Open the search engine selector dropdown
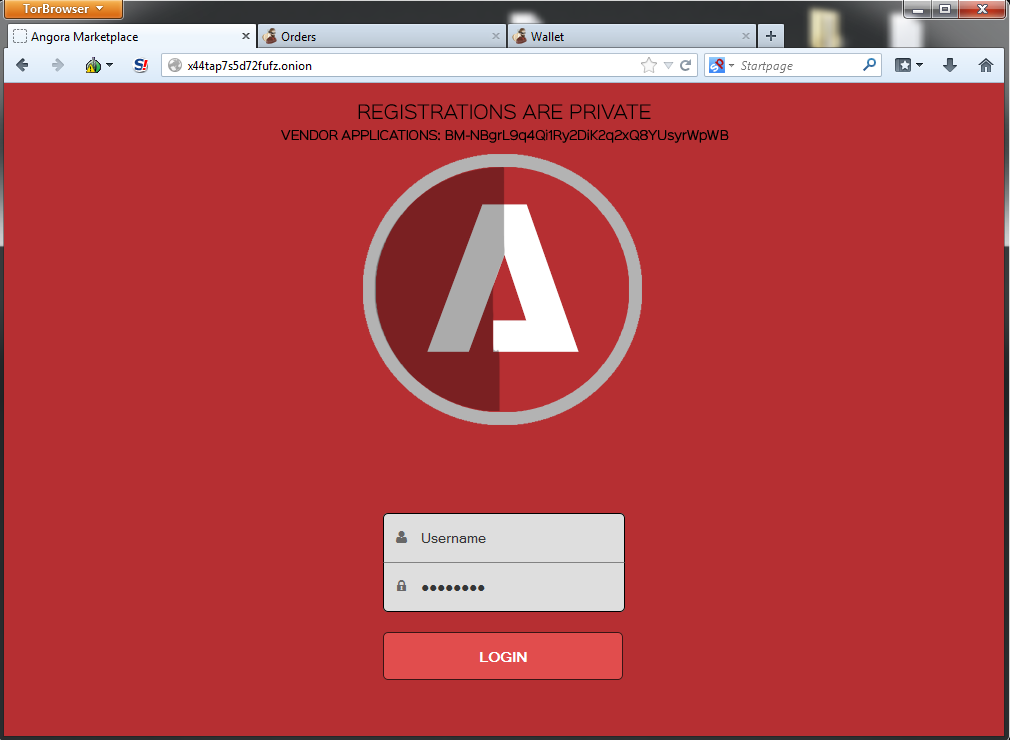The image size is (1010, 740). point(731,66)
